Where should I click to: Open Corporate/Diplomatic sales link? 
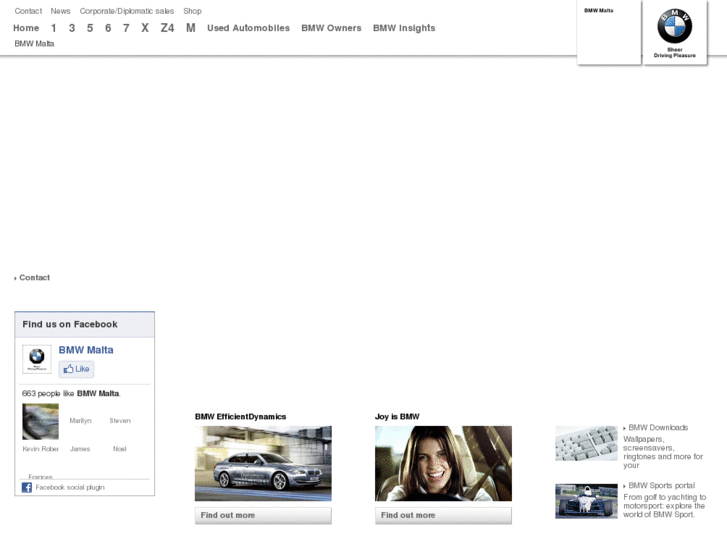click(127, 11)
